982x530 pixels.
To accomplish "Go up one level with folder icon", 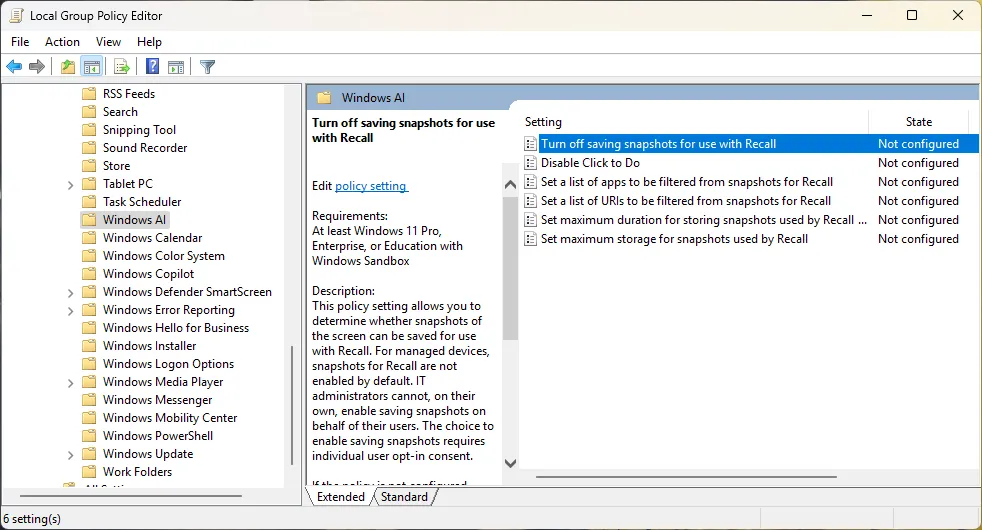I will (68, 66).
